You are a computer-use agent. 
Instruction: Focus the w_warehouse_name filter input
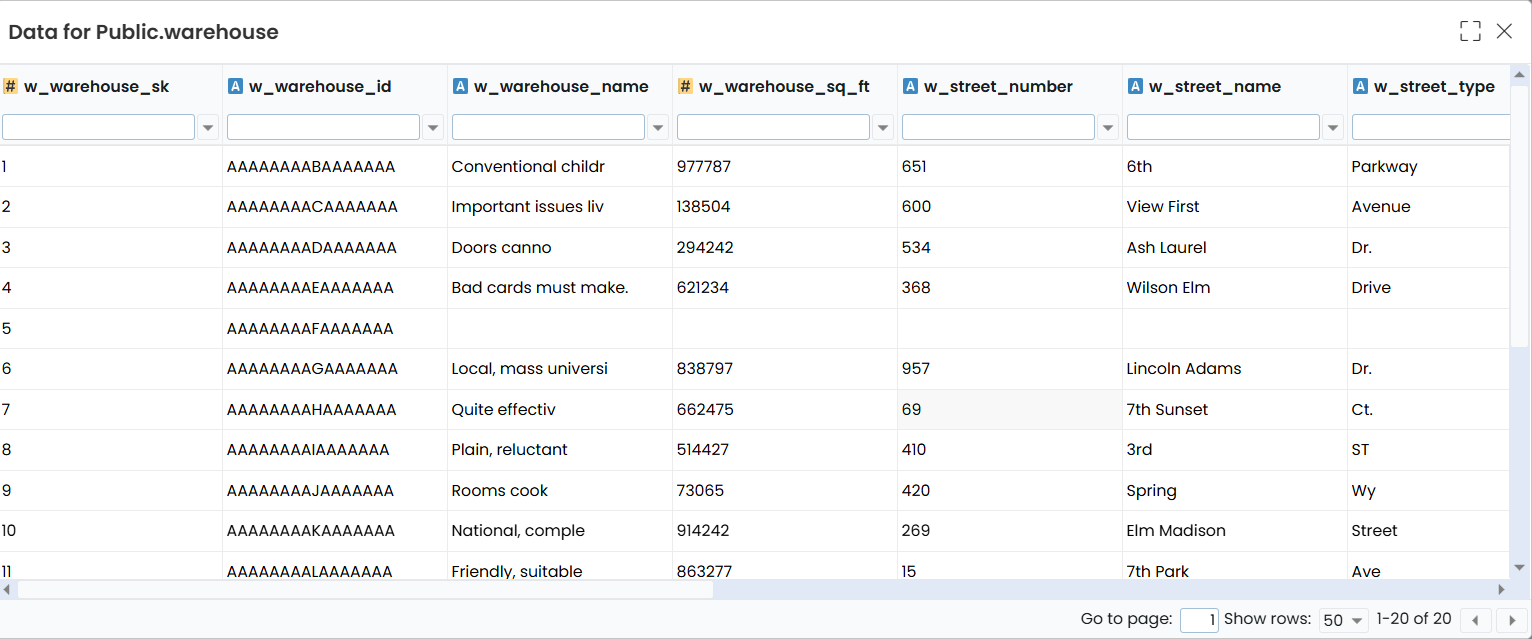(x=548, y=127)
